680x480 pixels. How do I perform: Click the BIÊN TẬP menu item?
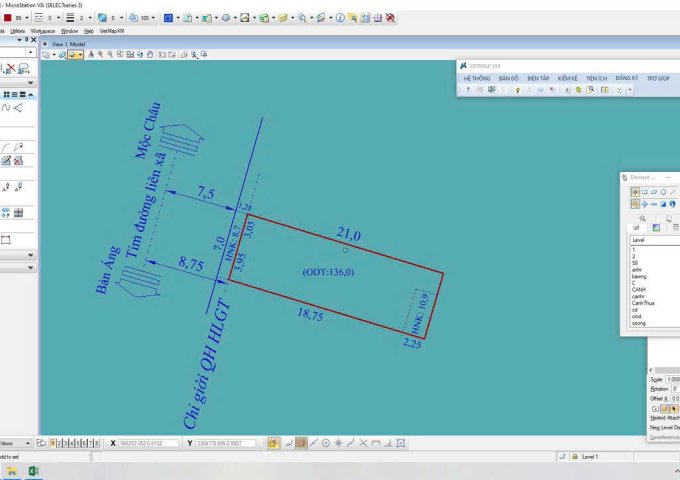[x=538, y=77]
